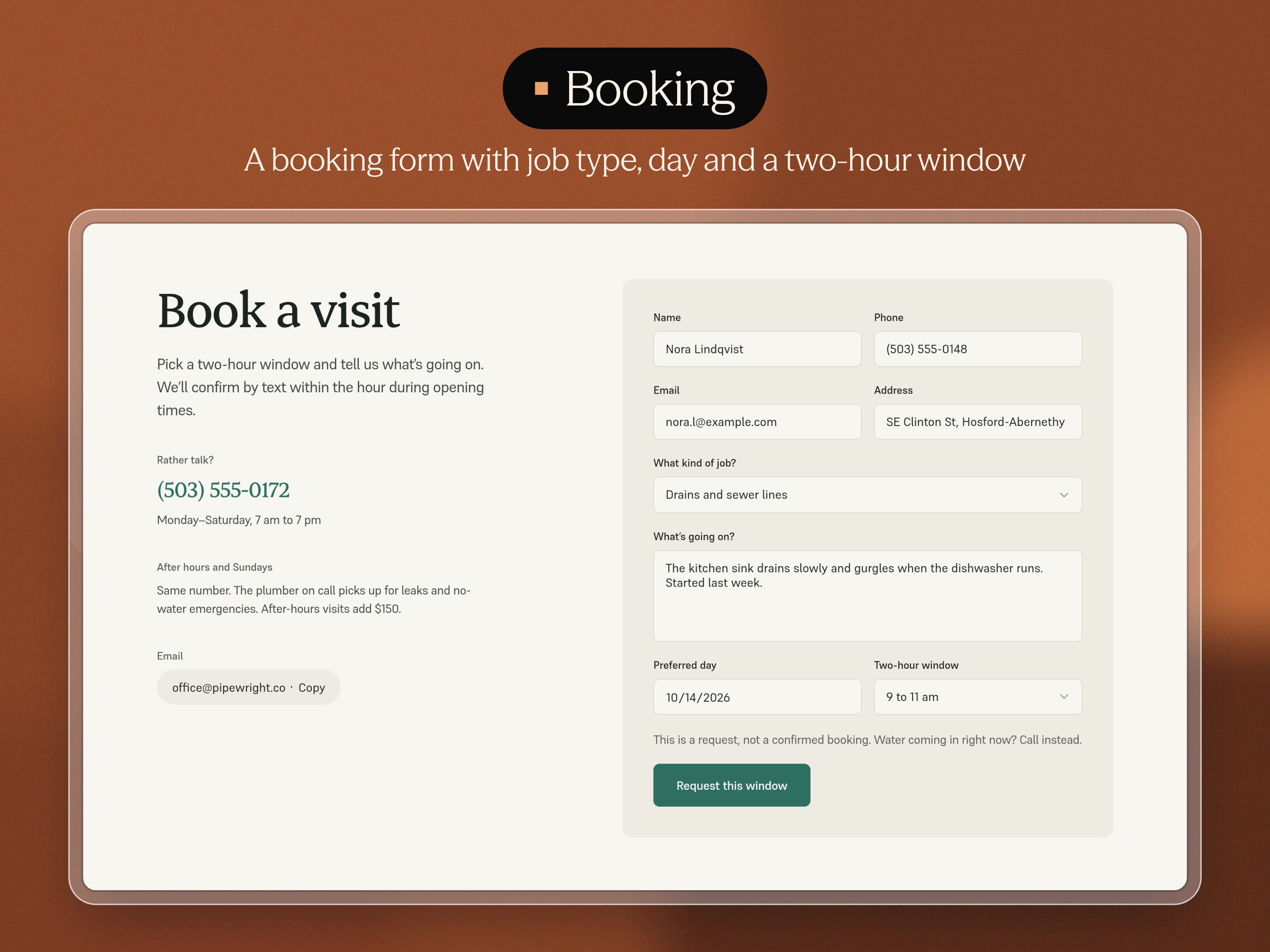Viewport: 1270px width, 952px height.
Task: Click the Monday–Saturday hours text
Action: click(x=239, y=520)
